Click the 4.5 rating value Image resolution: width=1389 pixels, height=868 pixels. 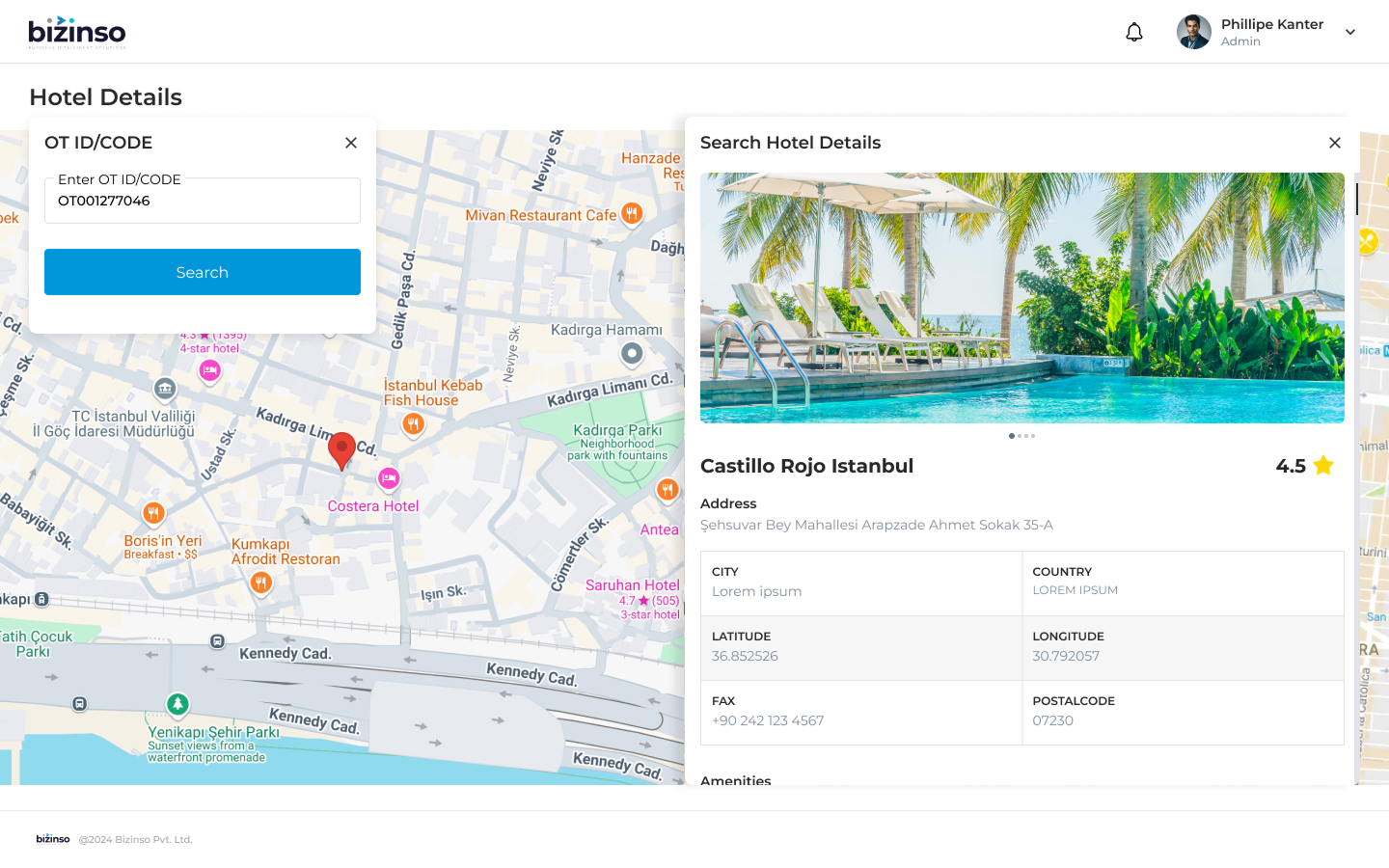click(1291, 466)
